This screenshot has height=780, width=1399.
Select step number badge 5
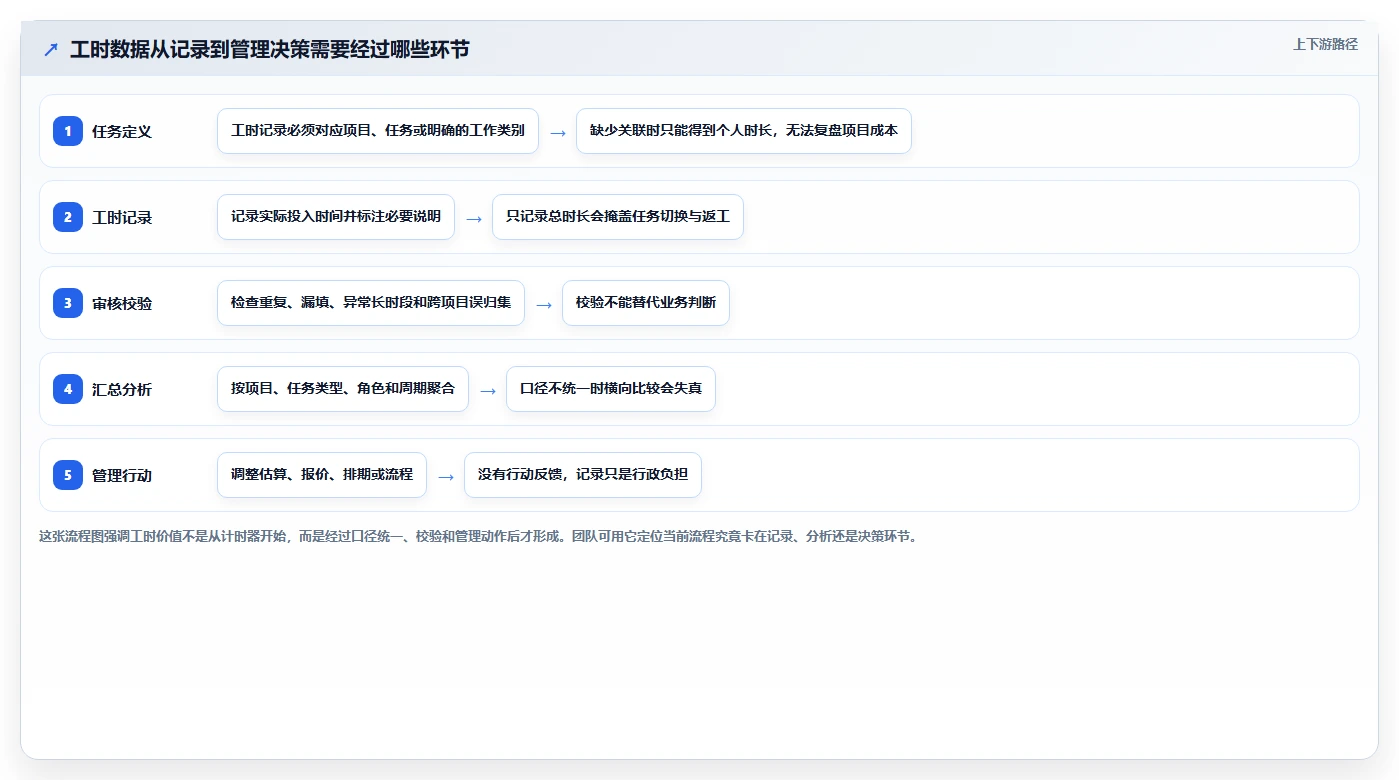68,475
